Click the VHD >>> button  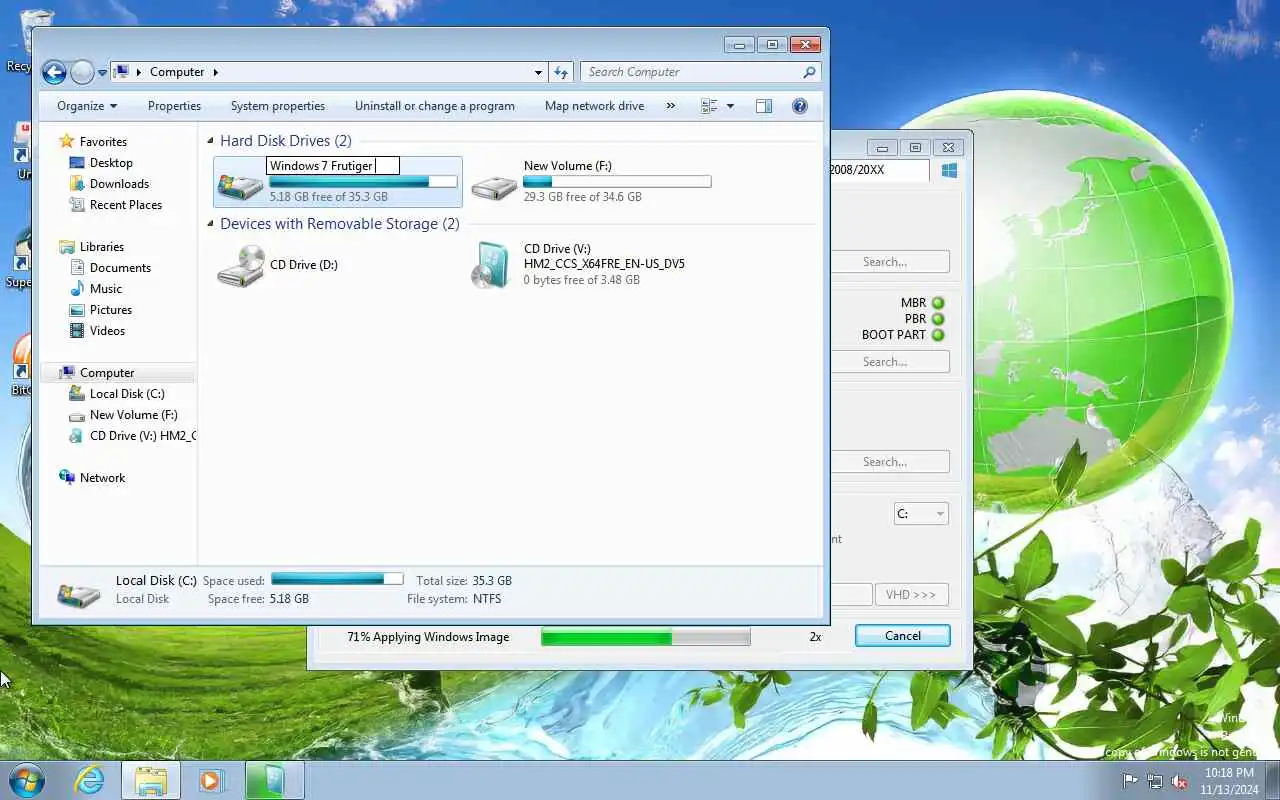[911, 595]
